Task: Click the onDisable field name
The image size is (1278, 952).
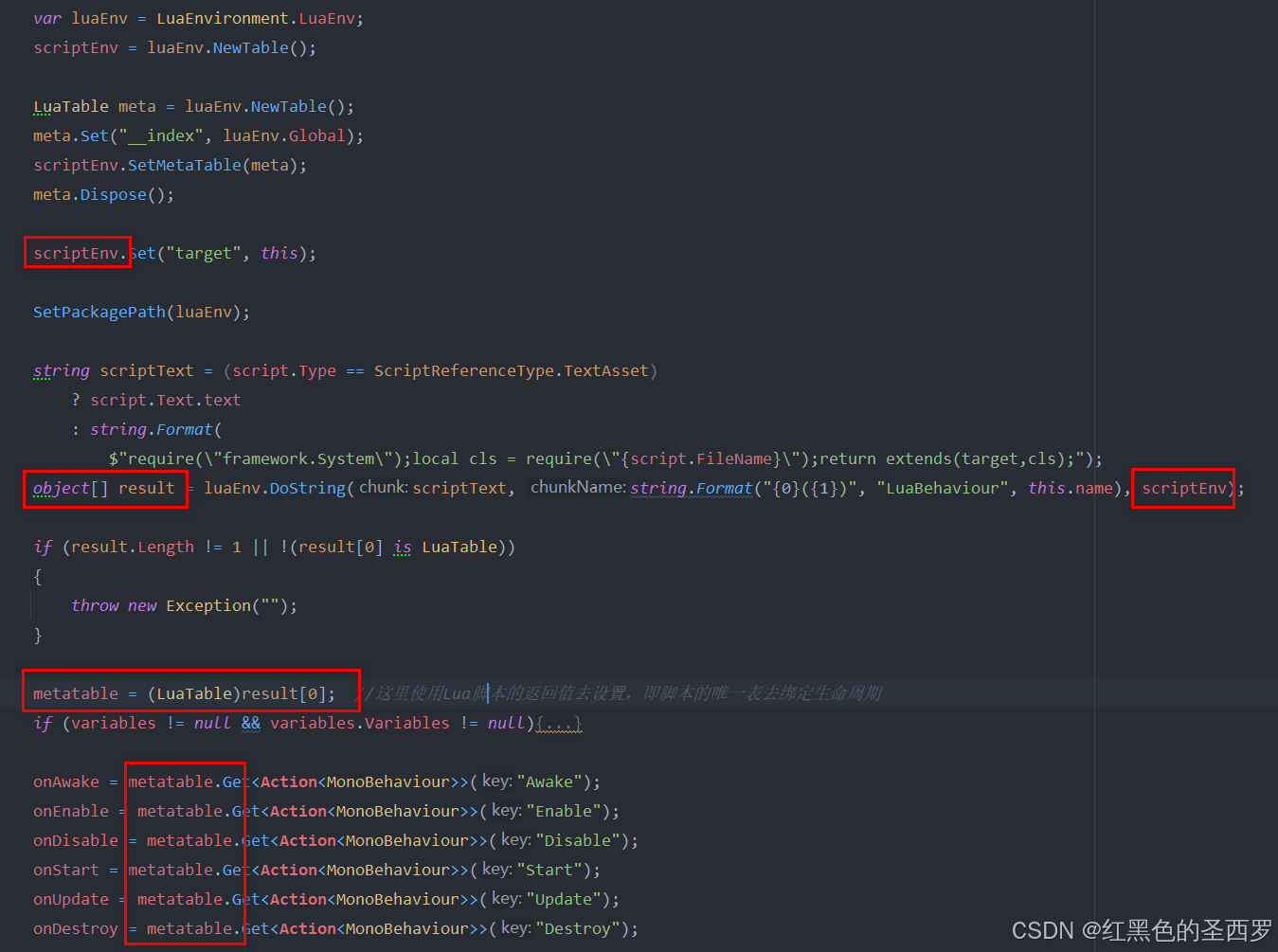Action: coord(76,841)
